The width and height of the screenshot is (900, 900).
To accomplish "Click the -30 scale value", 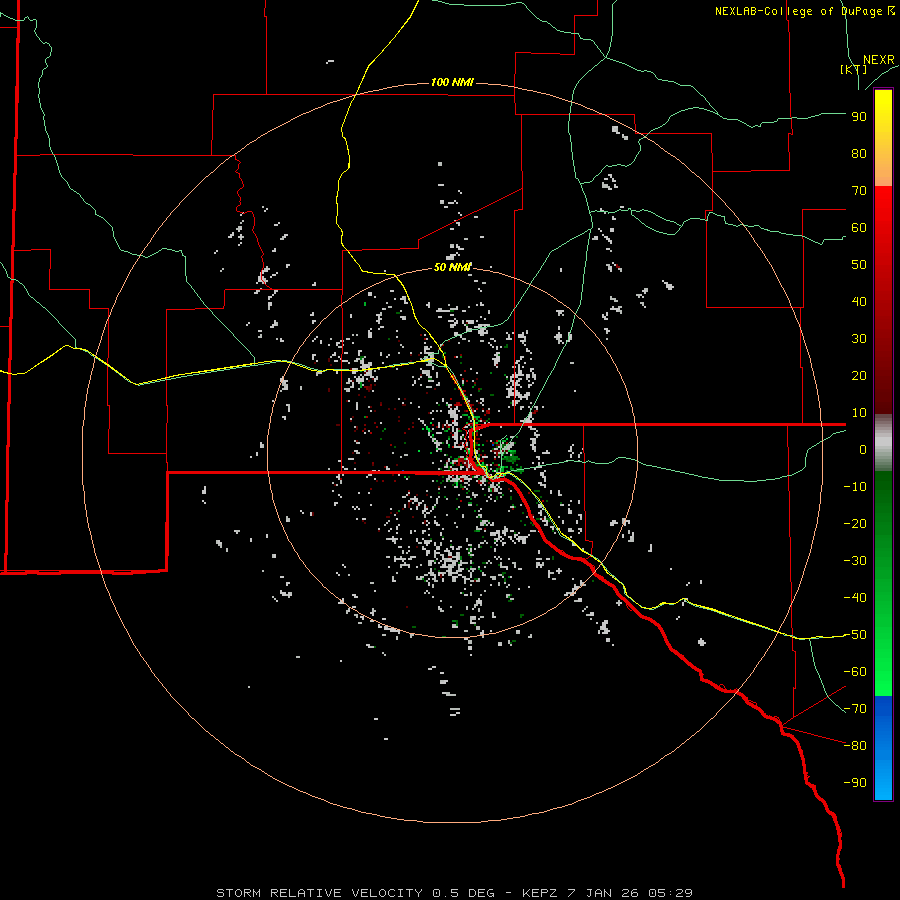I will 855,561.
